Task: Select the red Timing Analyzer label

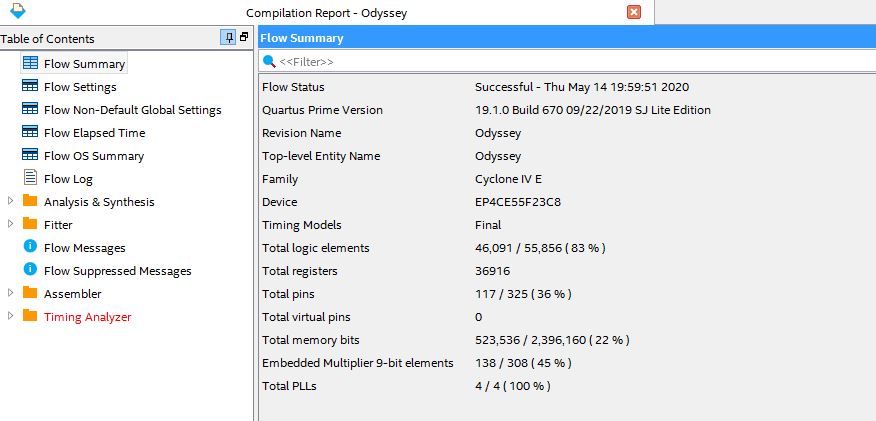Action: (x=88, y=317)
